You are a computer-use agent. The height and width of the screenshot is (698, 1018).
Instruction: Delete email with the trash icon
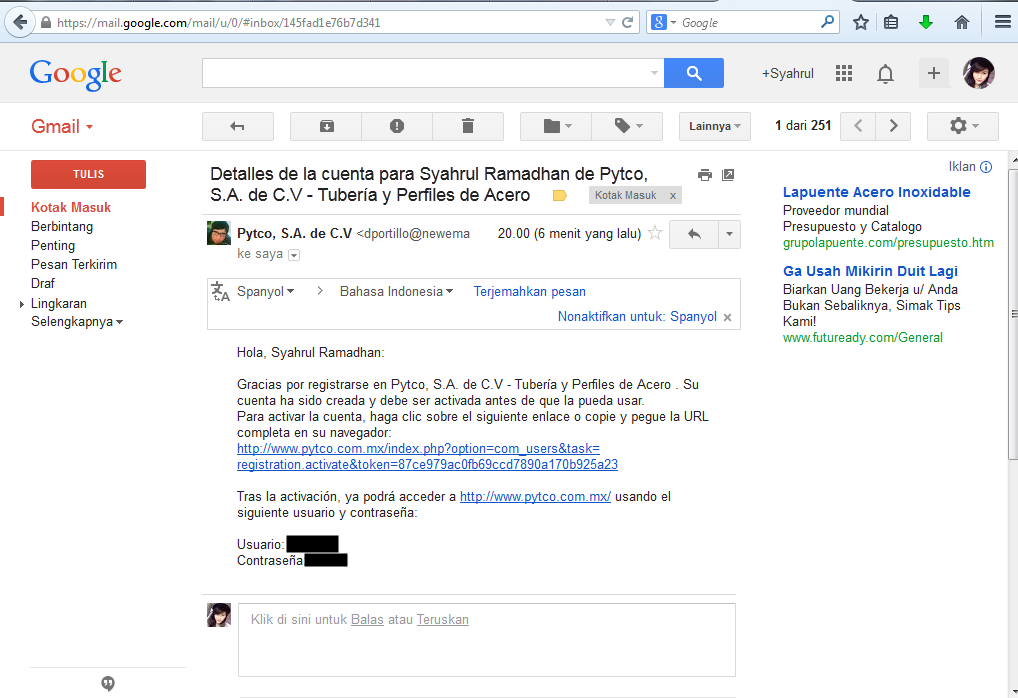tap(467, 126)
